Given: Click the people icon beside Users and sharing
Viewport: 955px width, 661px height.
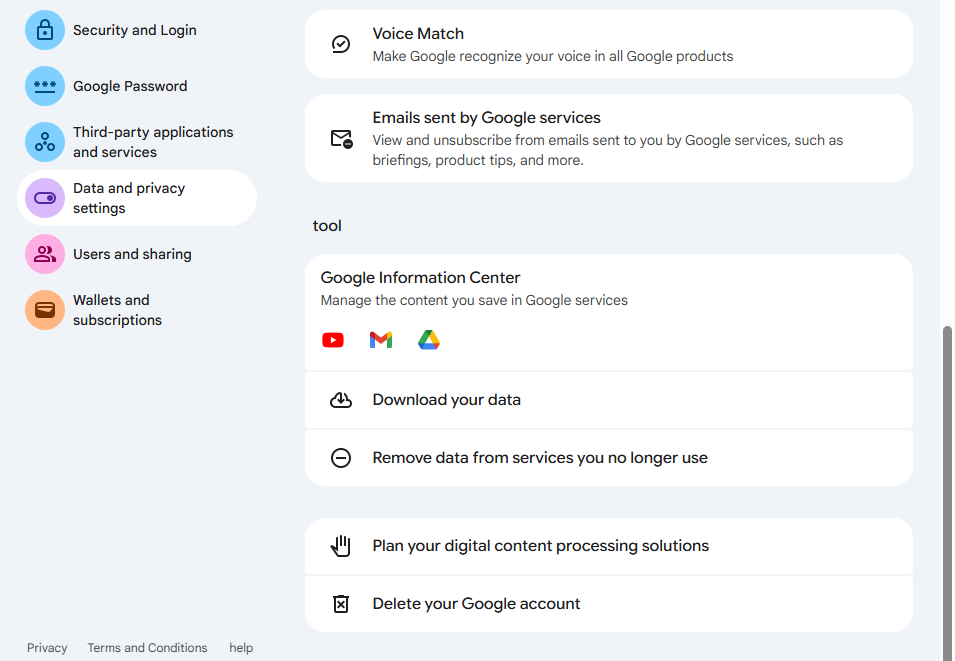Looking at the screenshot, I should pyautogui.click(x=44, y=254).
